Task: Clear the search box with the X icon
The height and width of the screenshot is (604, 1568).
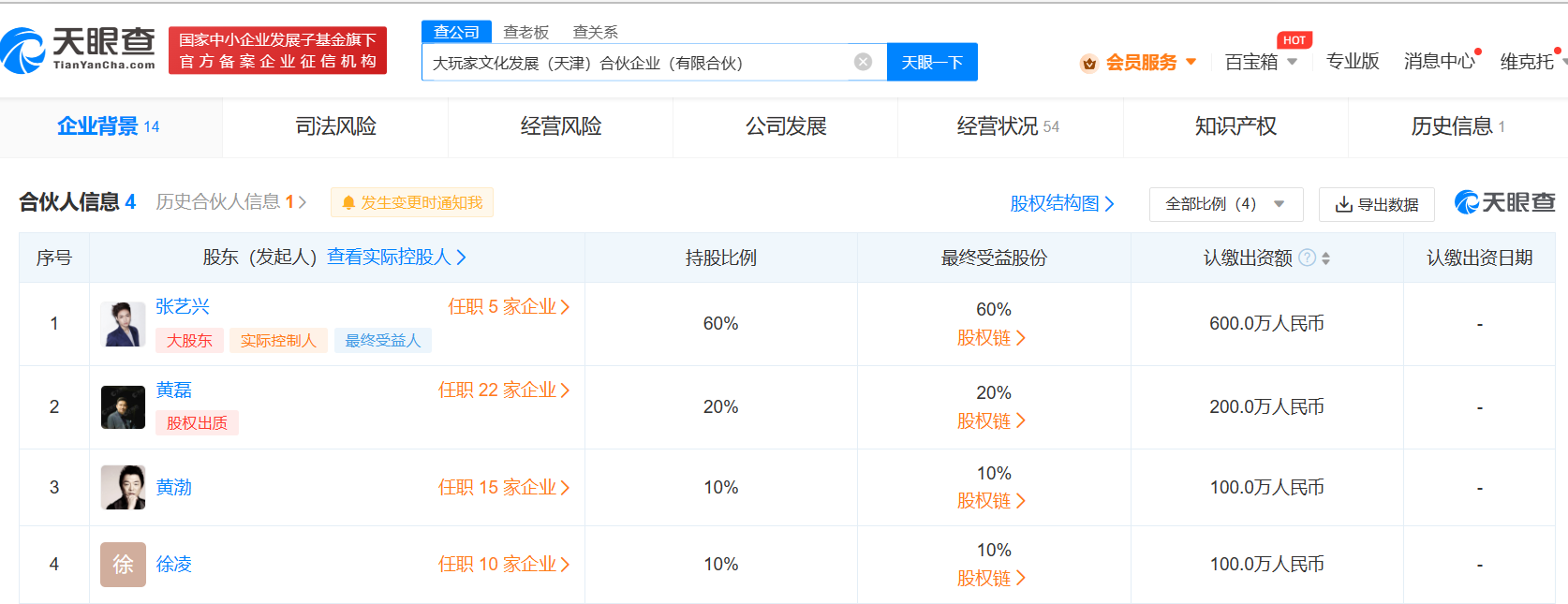Action: (864, 62)
